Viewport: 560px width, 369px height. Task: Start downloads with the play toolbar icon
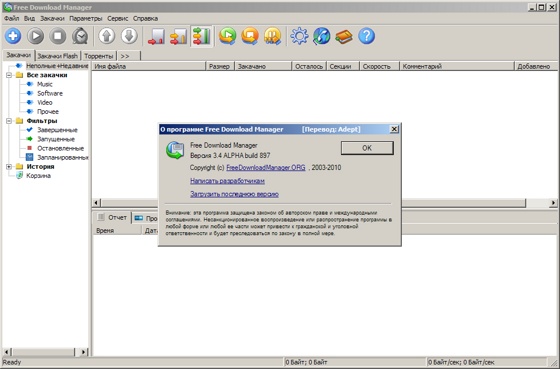35,36
